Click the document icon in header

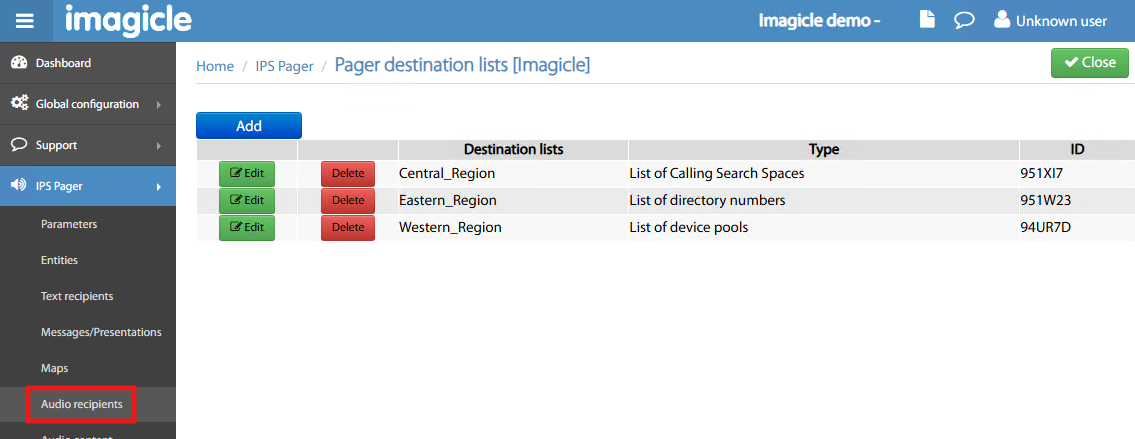pos(927,20)
